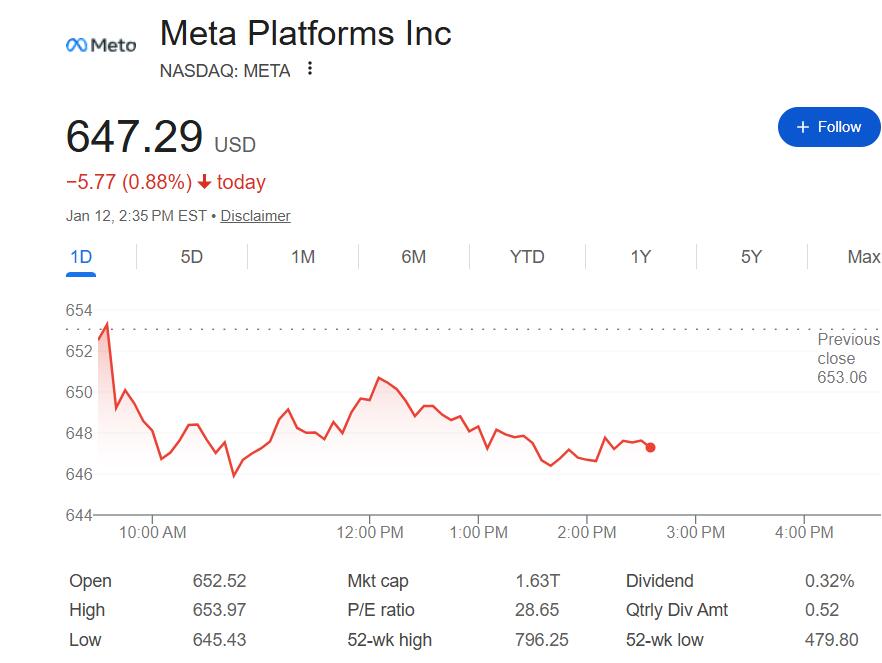Click the Follow button

[x=828, y=127]
